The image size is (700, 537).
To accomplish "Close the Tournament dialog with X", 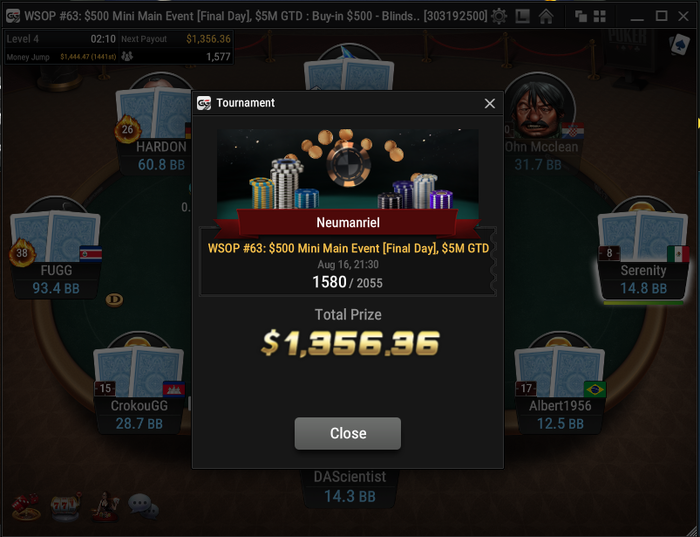I will click(490, 104).
